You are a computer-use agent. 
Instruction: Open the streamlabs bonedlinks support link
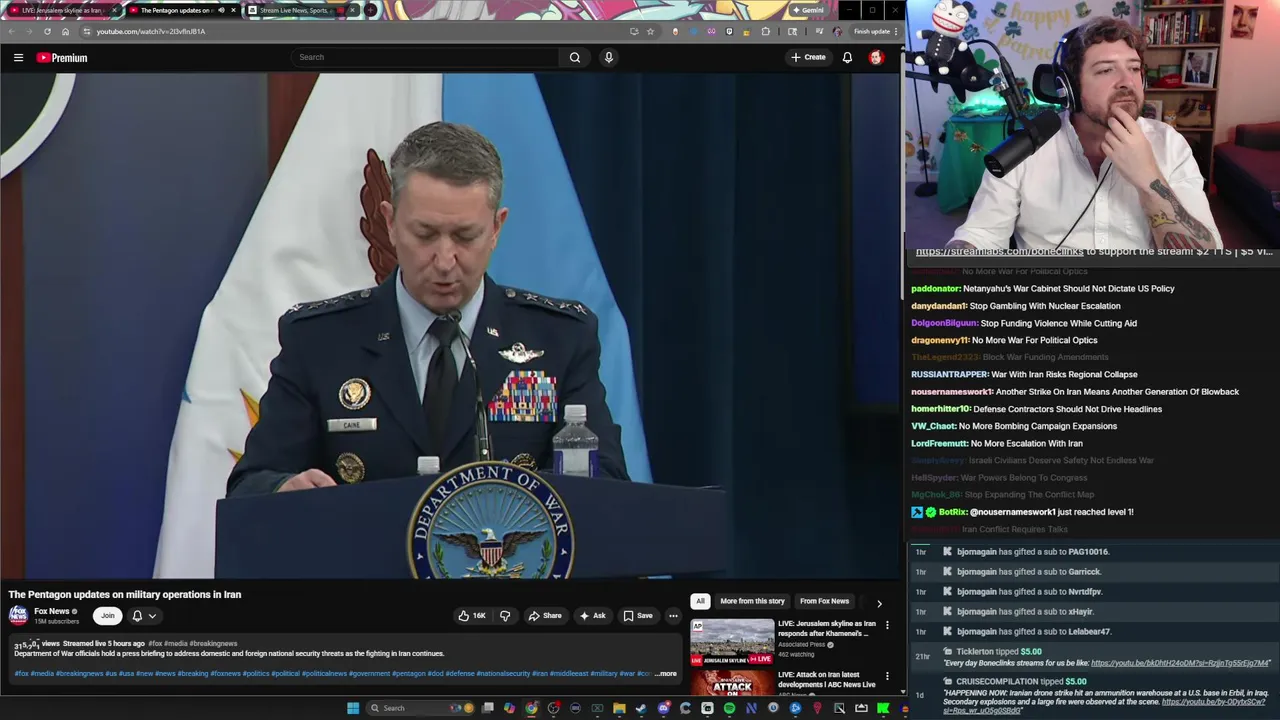click(x=1000, y=252)
